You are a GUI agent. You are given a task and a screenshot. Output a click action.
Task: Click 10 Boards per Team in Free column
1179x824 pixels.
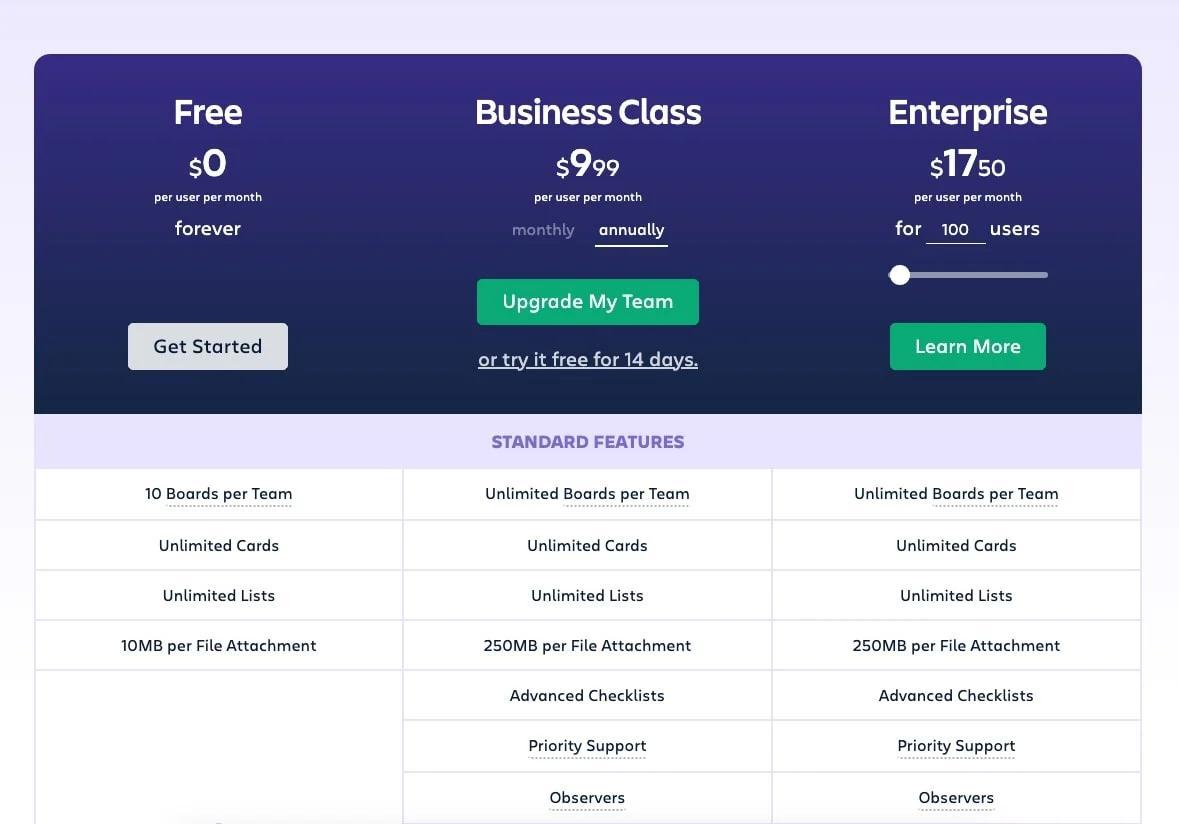tap(219, 494)
